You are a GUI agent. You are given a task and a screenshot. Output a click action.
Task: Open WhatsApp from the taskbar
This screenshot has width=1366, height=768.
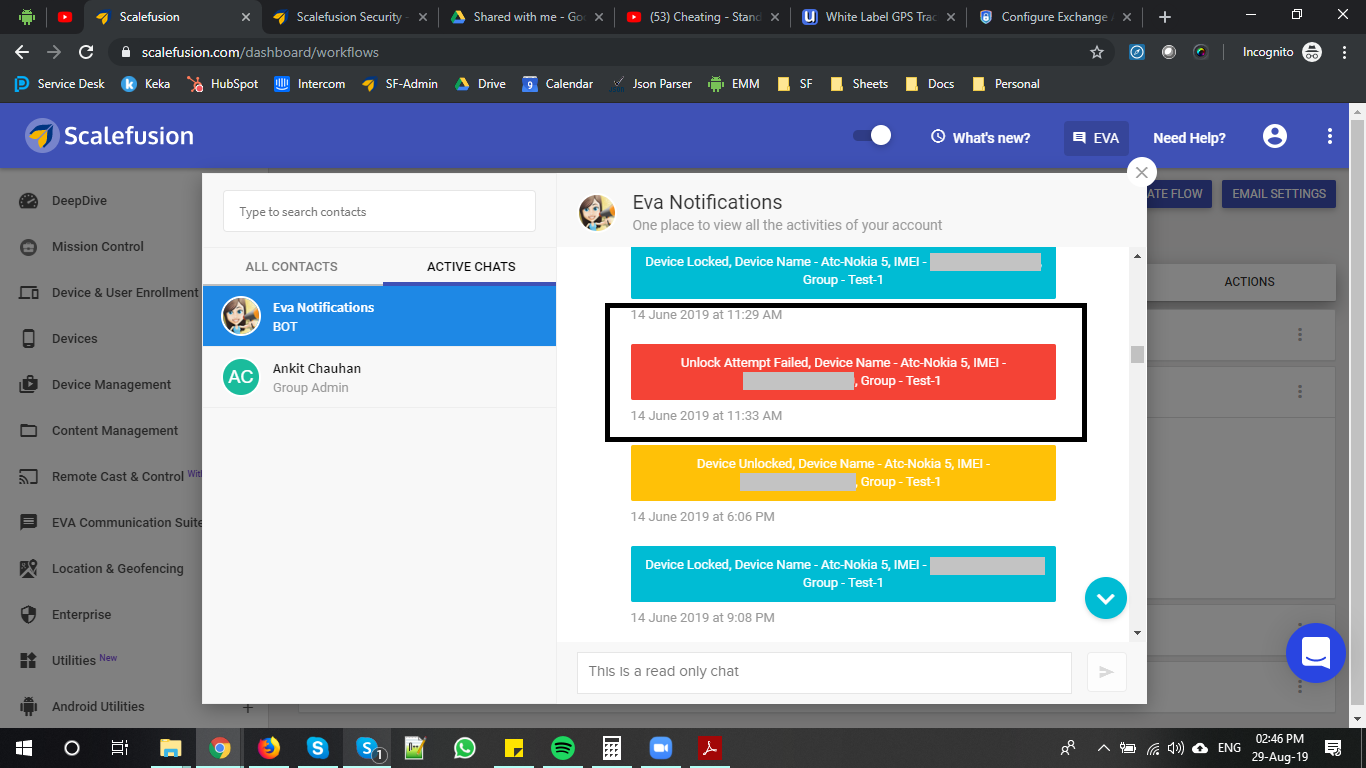(x=465, y=748)
